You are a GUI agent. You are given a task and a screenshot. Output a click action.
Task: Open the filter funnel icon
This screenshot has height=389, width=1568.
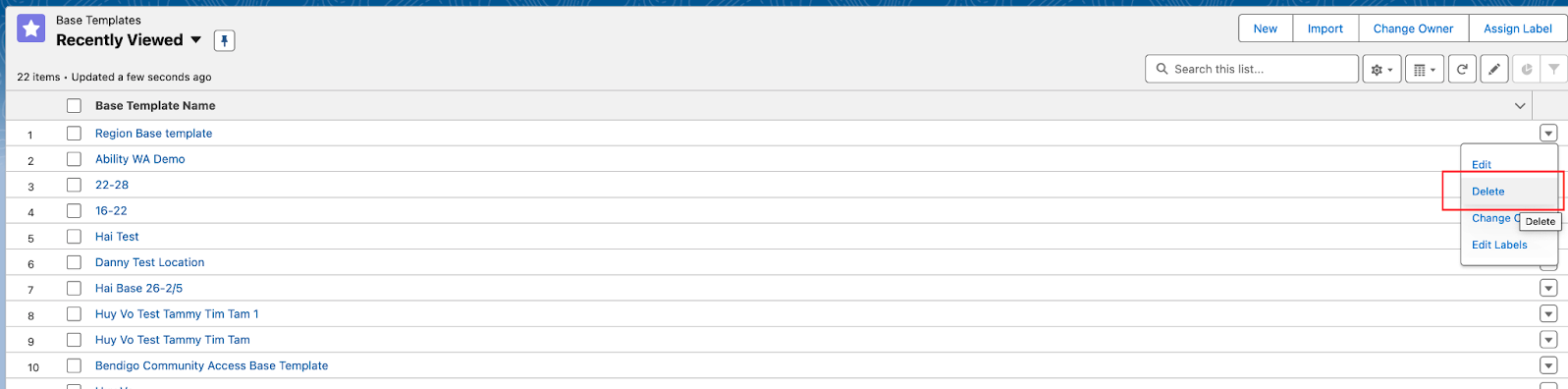1553,70
